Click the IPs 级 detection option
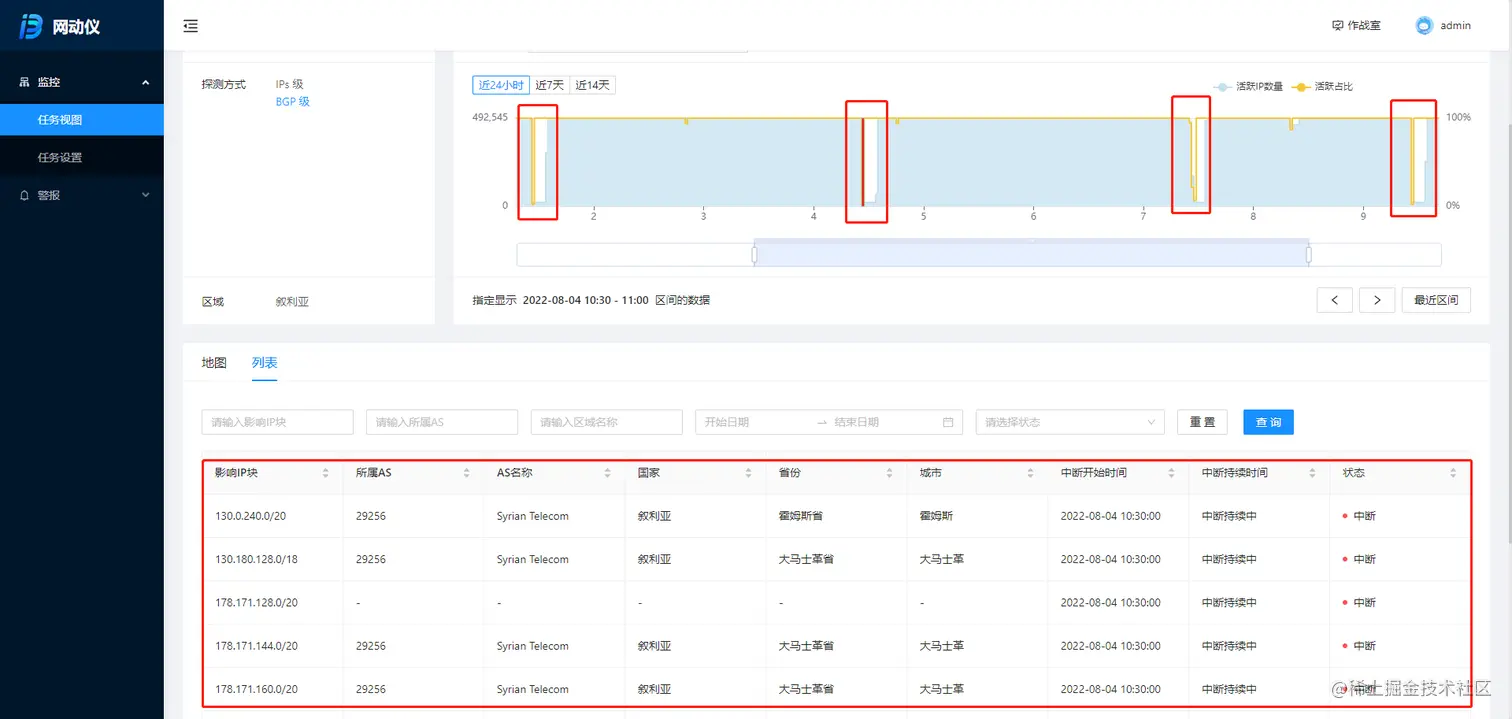Image resolution: width=1512 pixels, height=719 pixels. (290, 84)
